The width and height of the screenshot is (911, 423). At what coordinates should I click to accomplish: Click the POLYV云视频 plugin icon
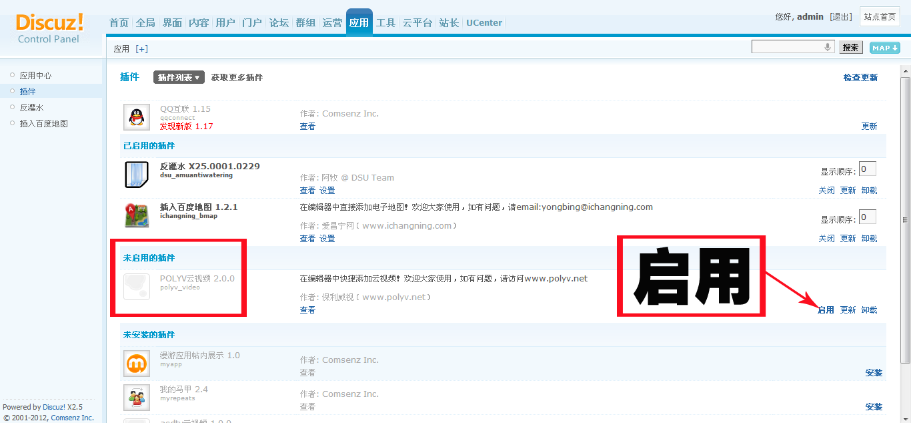pyautogui.click(x=137, y=287)
